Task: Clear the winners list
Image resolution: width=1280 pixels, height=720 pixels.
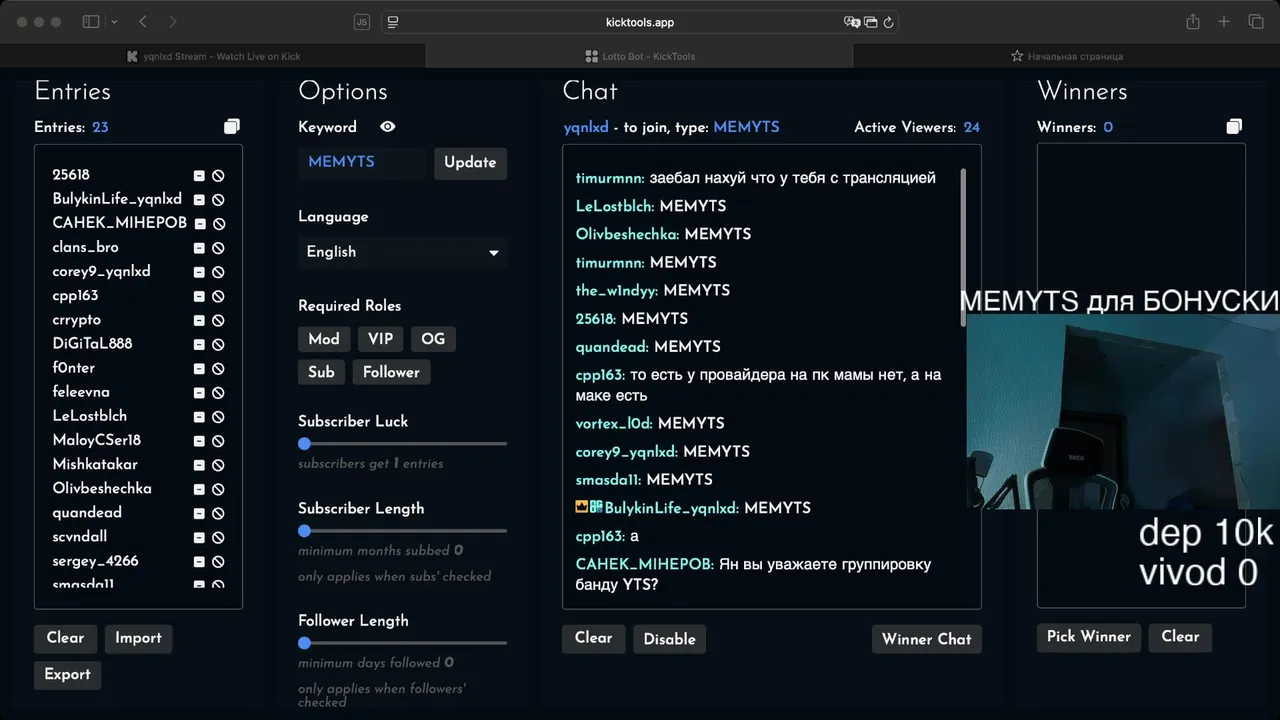Action: (1180, 637)
